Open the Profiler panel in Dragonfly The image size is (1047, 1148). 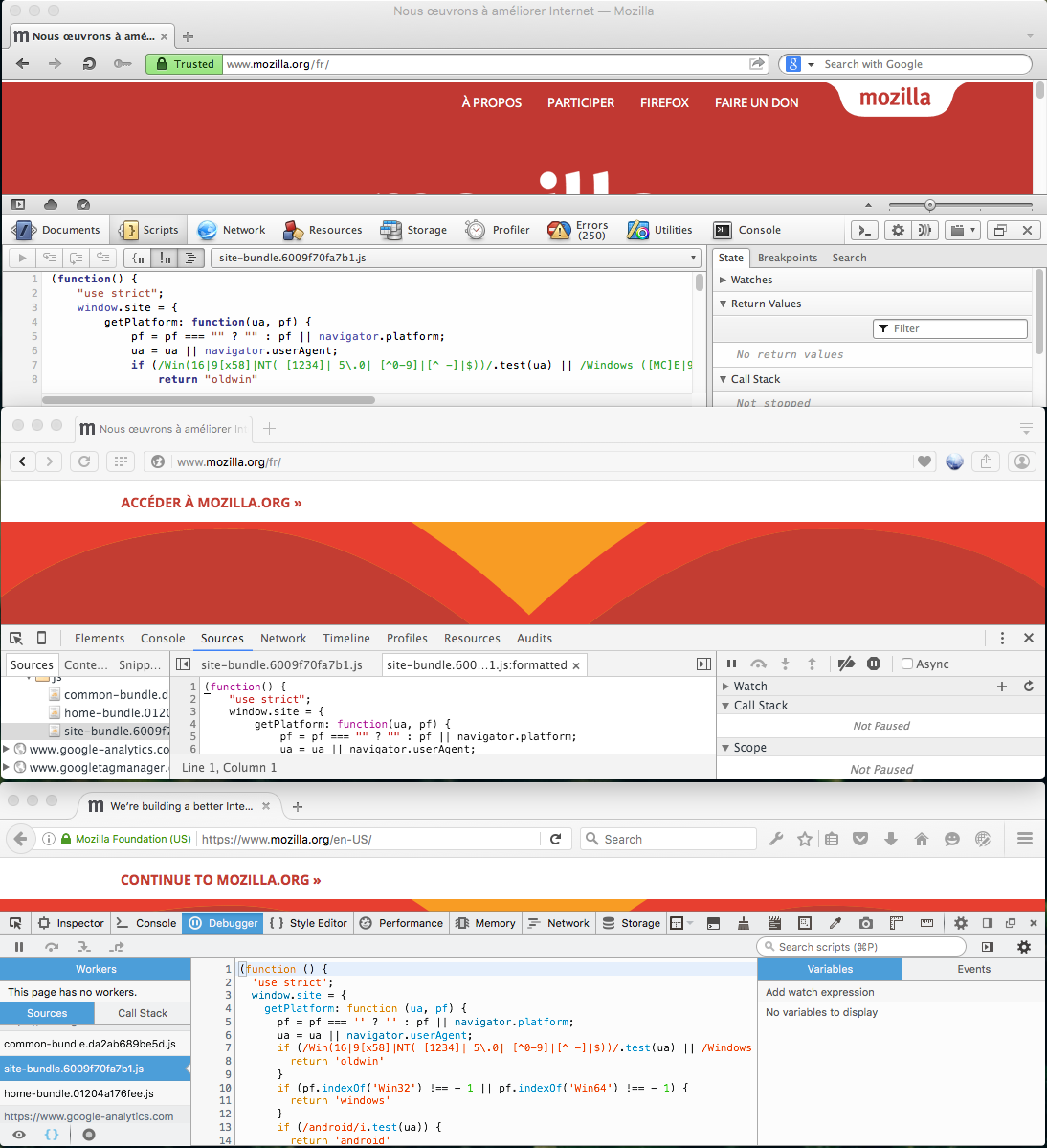498,230
